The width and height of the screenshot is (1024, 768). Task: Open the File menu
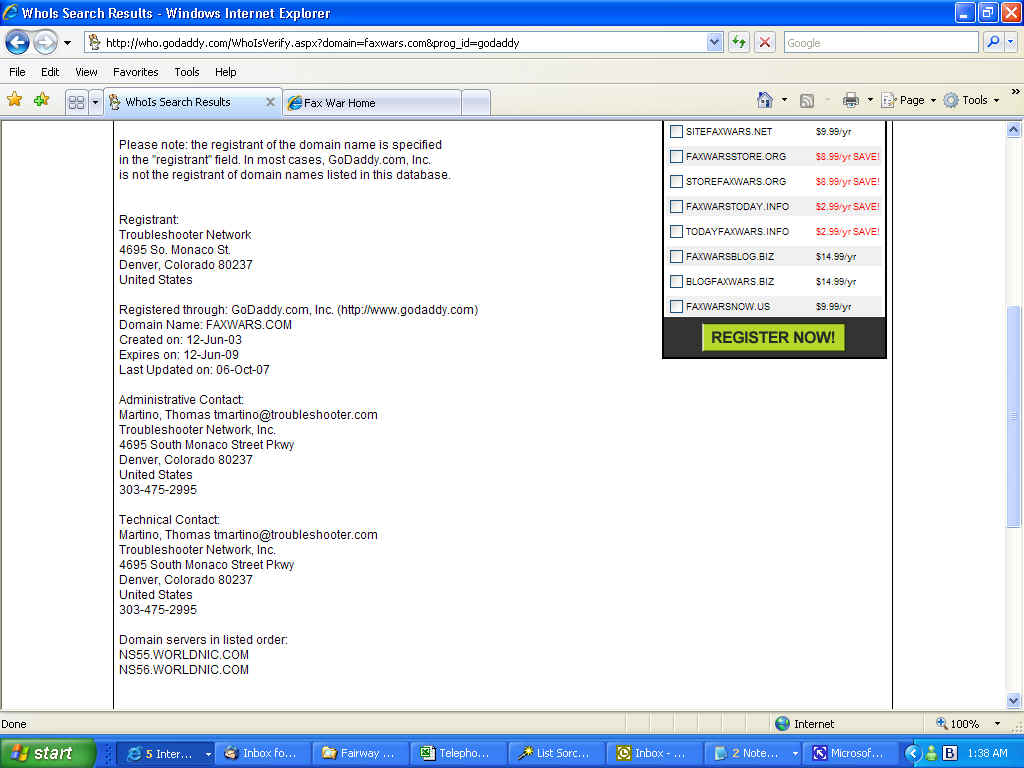coord(18,72)
